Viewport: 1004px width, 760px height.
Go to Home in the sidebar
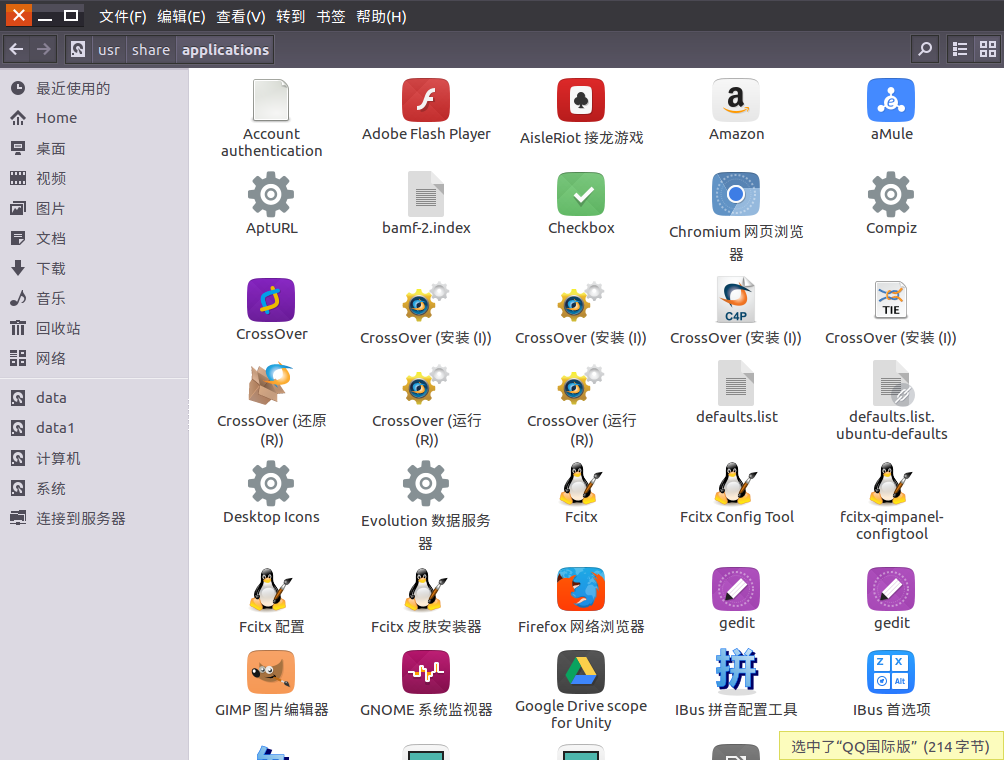94,118
